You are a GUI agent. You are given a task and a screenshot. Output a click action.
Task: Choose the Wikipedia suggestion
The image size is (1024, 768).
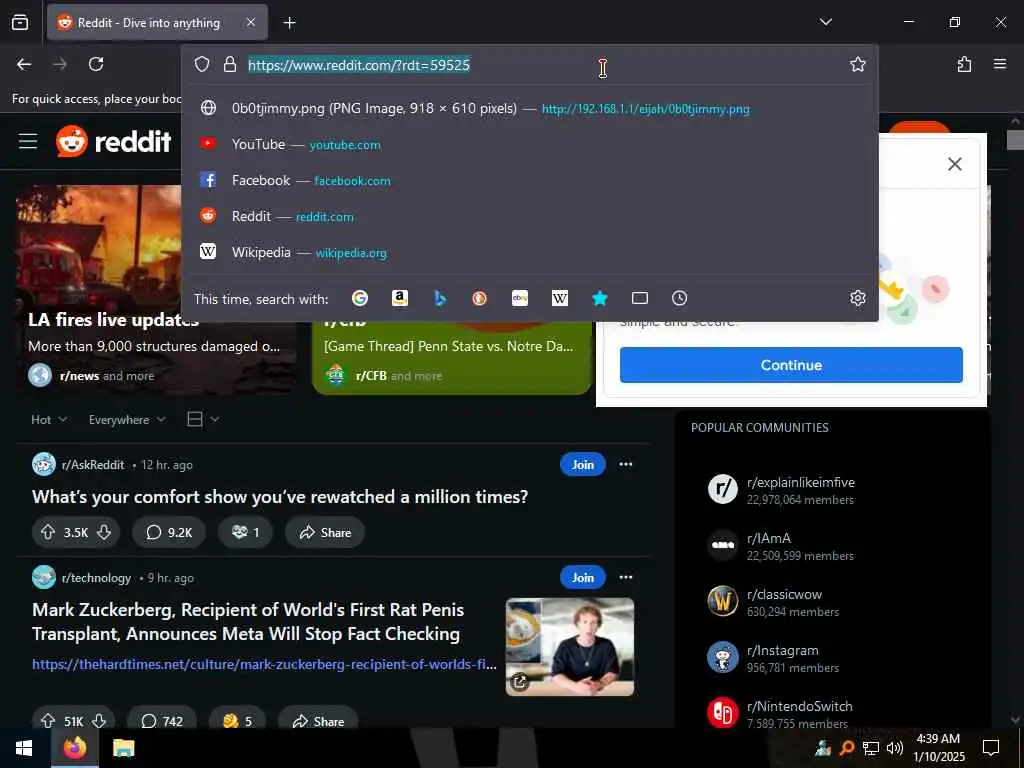click(529, 252)
